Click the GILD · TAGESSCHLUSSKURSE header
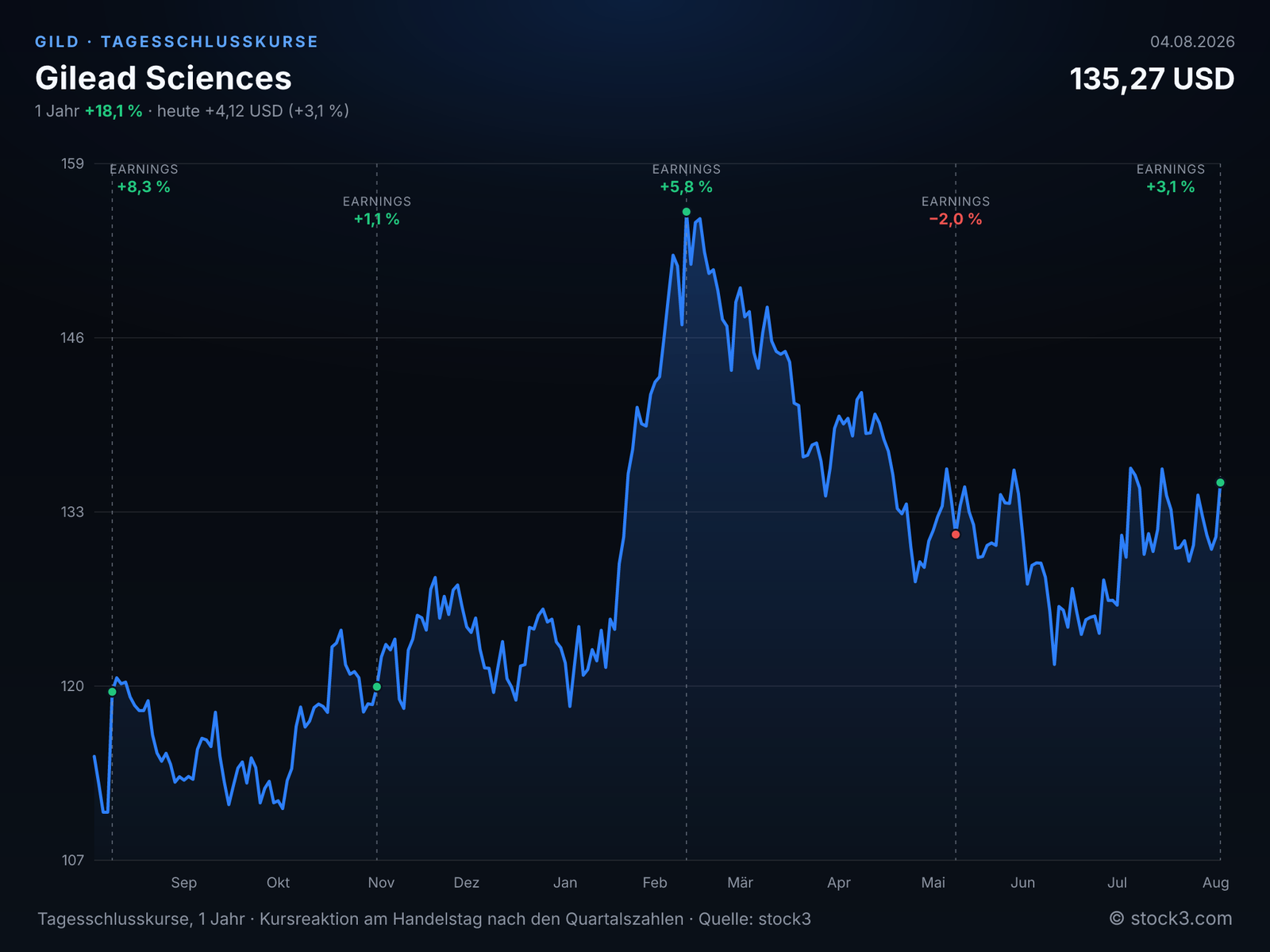1270x952 pixels. click(x=176, y=42)
